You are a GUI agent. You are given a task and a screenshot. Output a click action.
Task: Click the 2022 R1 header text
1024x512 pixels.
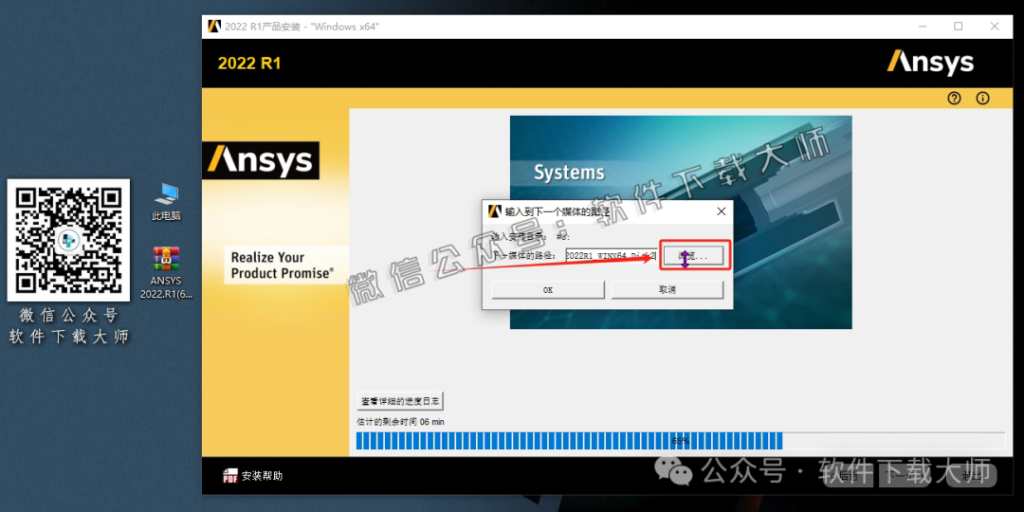pos(249,63)
